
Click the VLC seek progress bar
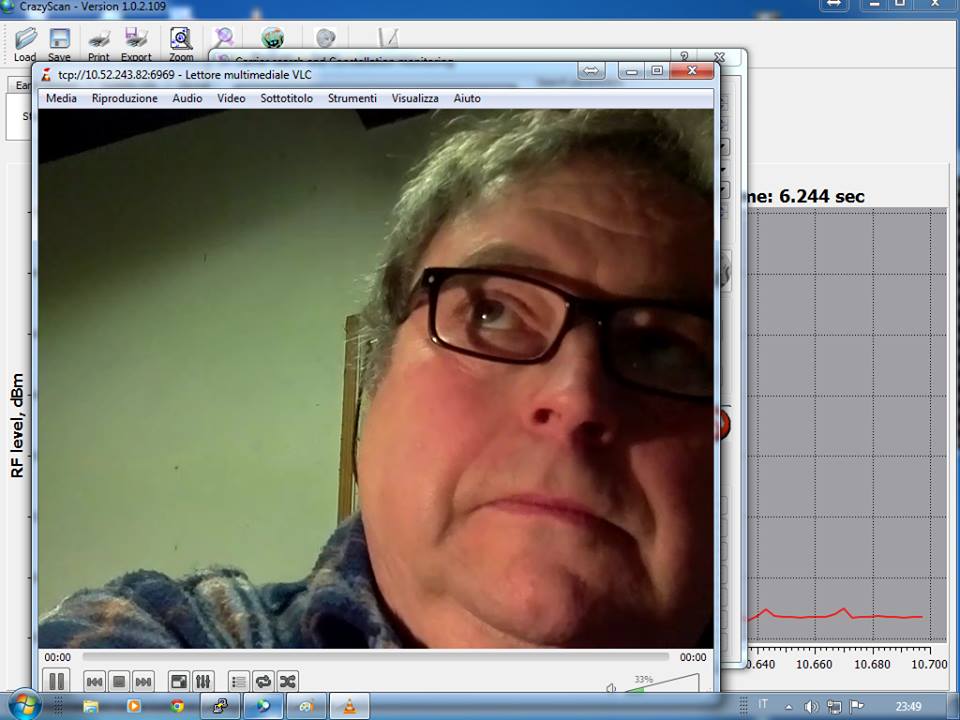pyautogui.click(x=375, y=657)
